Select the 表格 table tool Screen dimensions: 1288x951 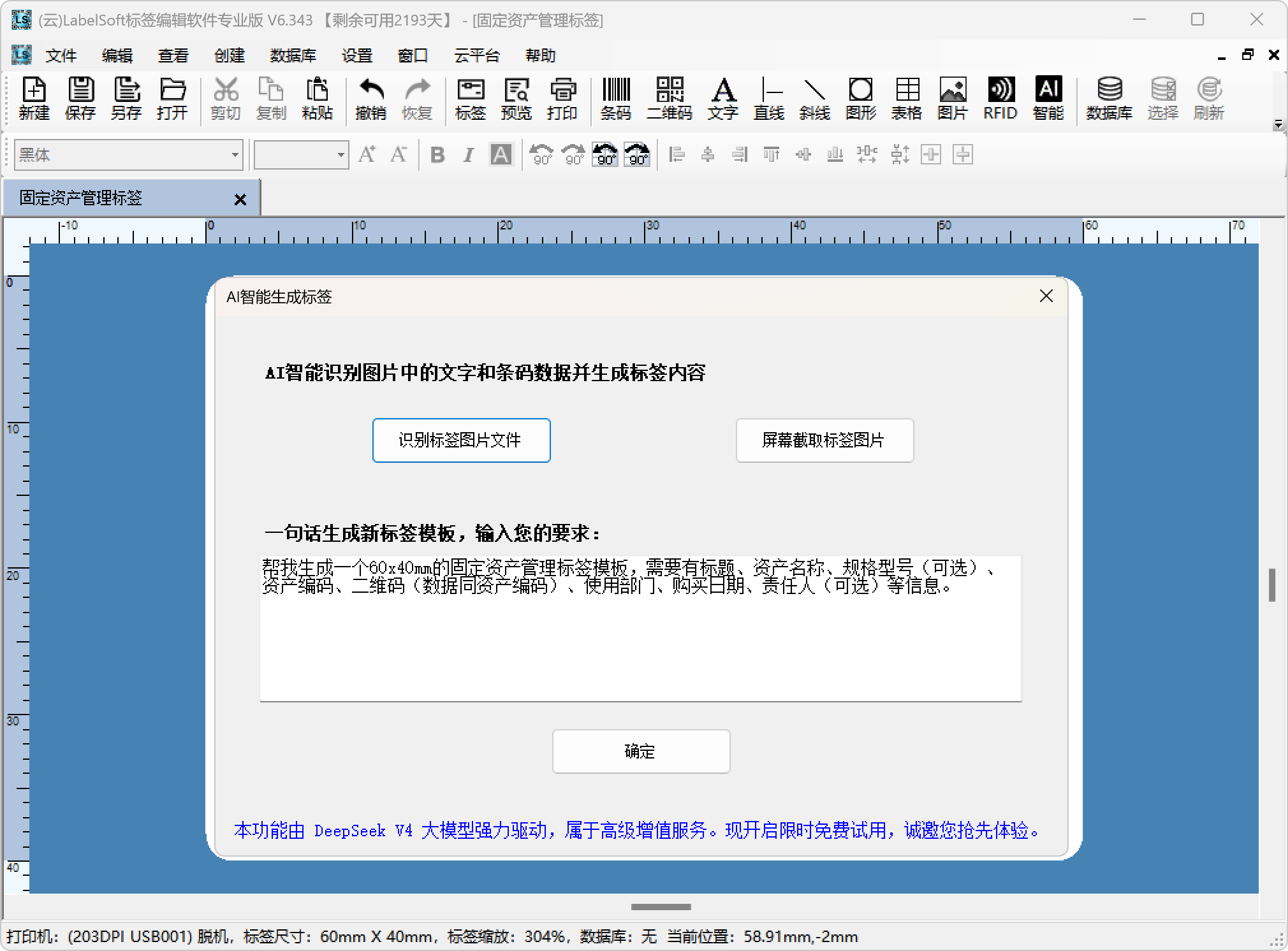pyautogui.click(x=907, y=98)
